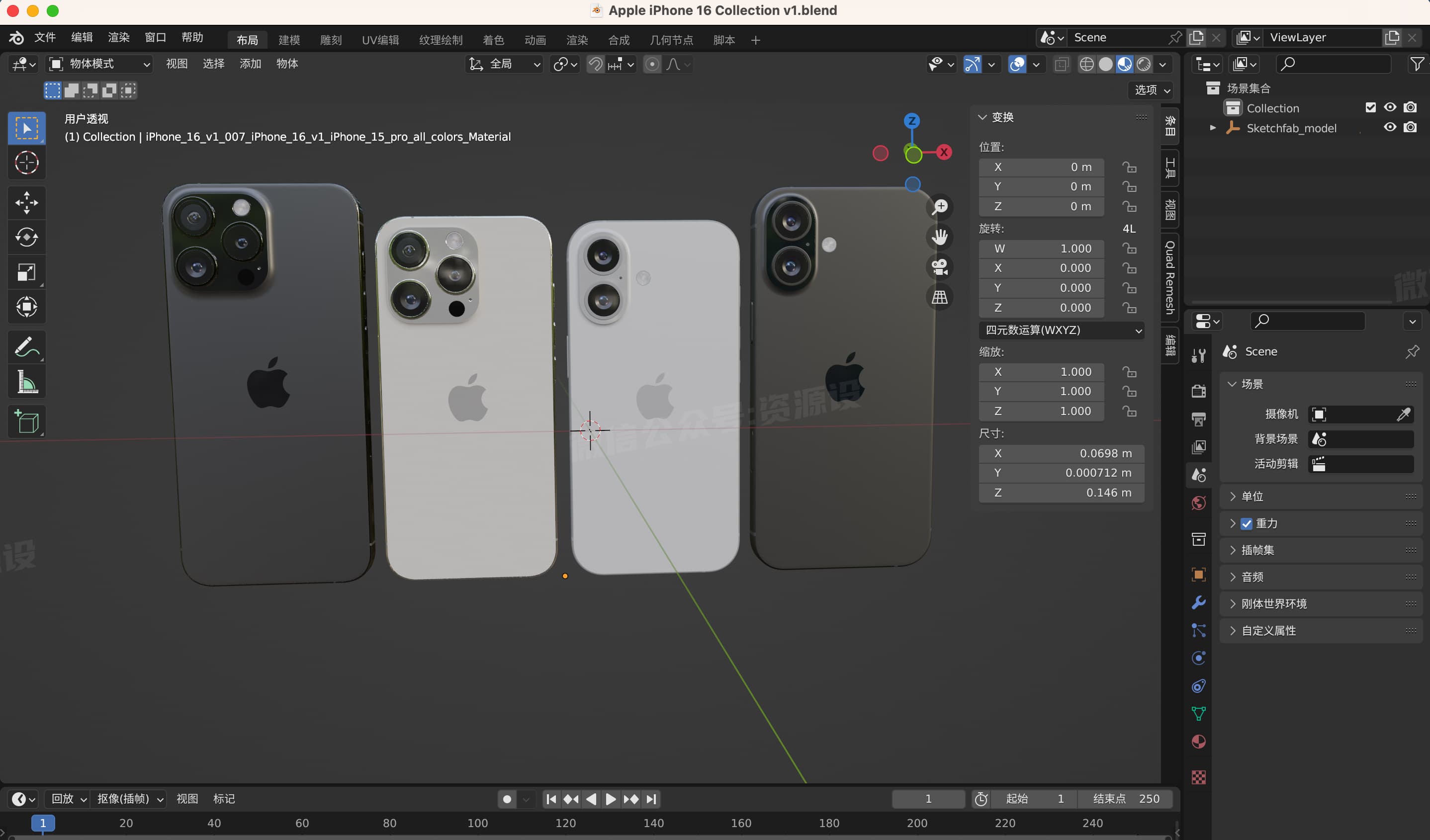
Task: Uncheck the Collection exclude checkbox
Action: click(x=1370, y=108)
